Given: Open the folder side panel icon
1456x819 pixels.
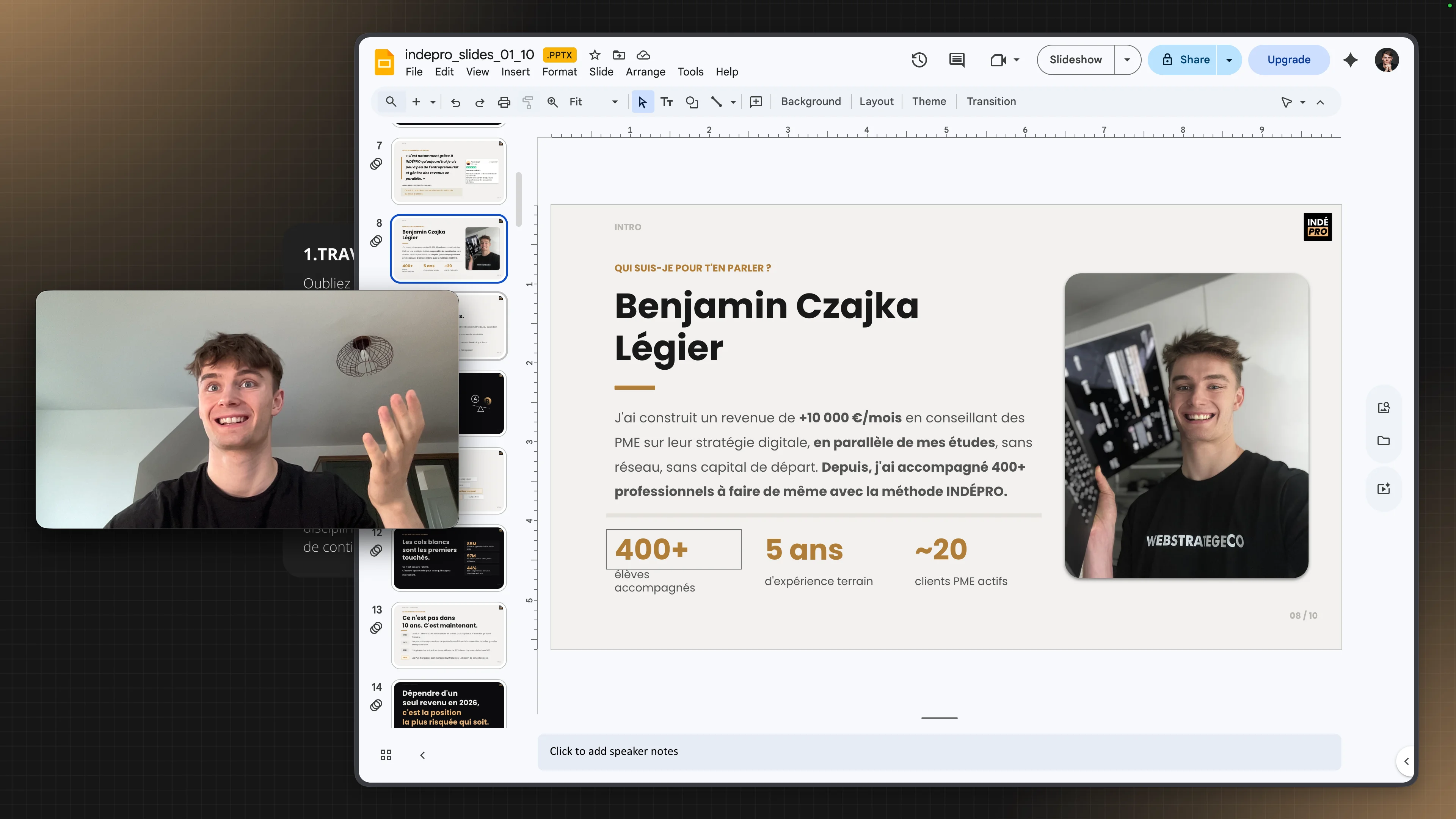Looking at the screenshot, I should click(x=1384, y=440).
